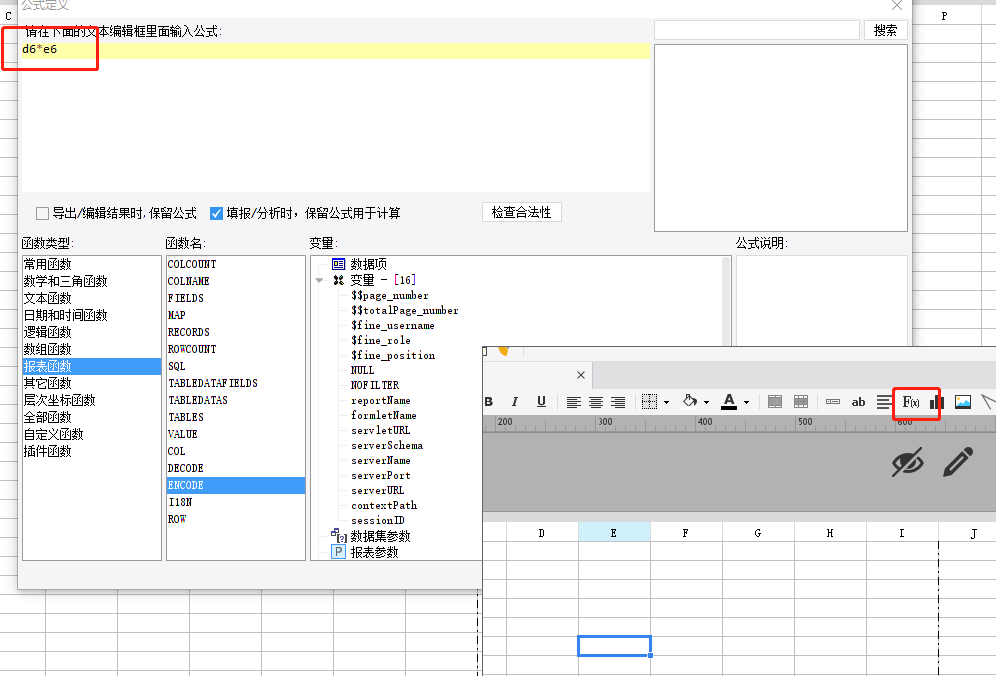Image resolution: width=996 pixels, height=676 pixels.
Task: Click the 报表参数 P icon
Action: pos(339,551)
